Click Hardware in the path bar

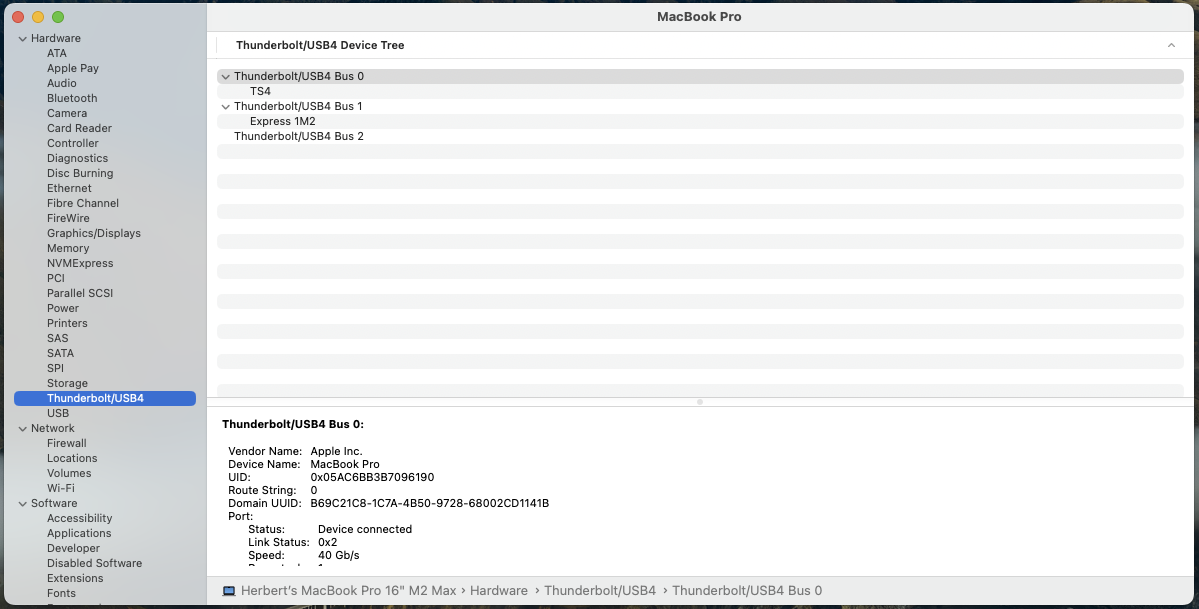click(x=499, y=591)
